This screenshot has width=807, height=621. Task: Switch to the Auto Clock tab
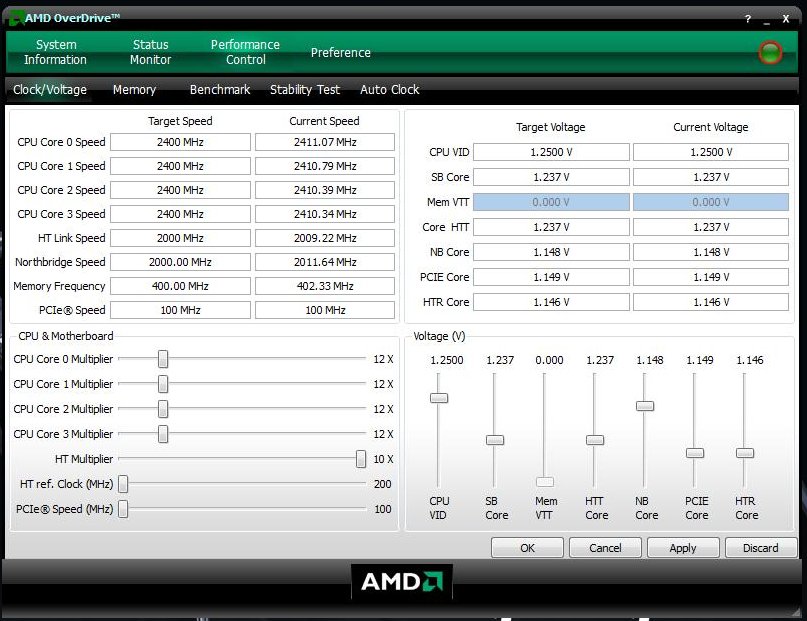(390, 90)
